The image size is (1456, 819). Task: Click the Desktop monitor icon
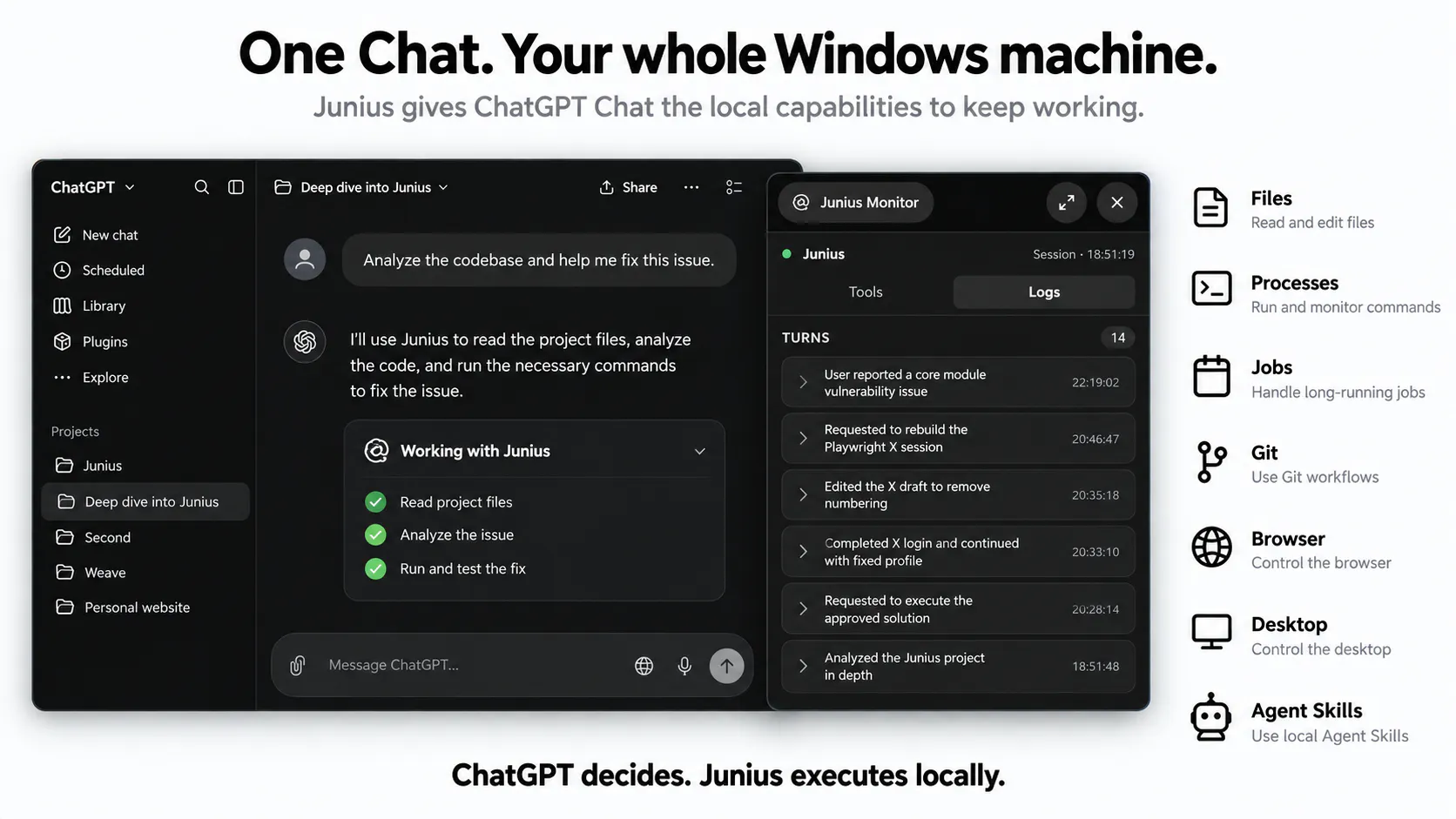pos(1211,633)
